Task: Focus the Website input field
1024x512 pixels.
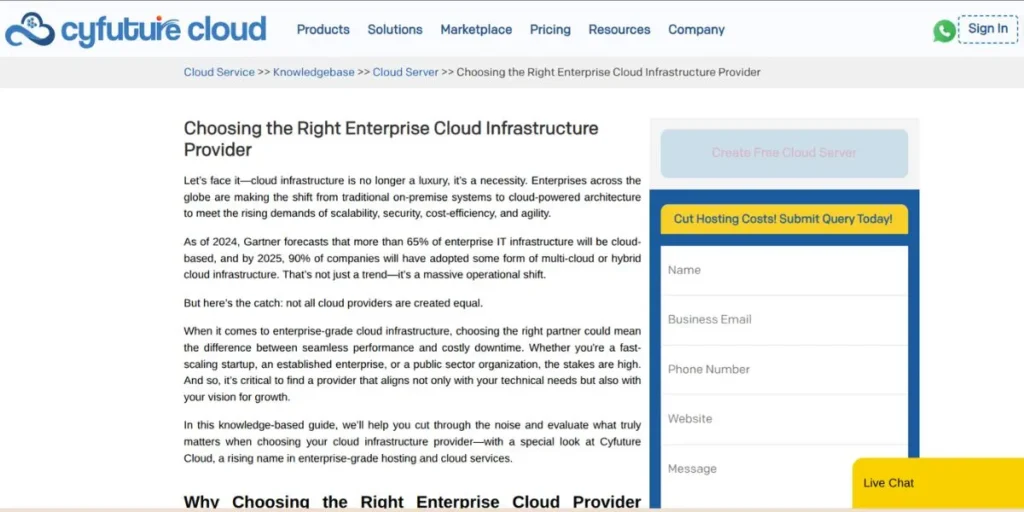Action: pos(784,419)
